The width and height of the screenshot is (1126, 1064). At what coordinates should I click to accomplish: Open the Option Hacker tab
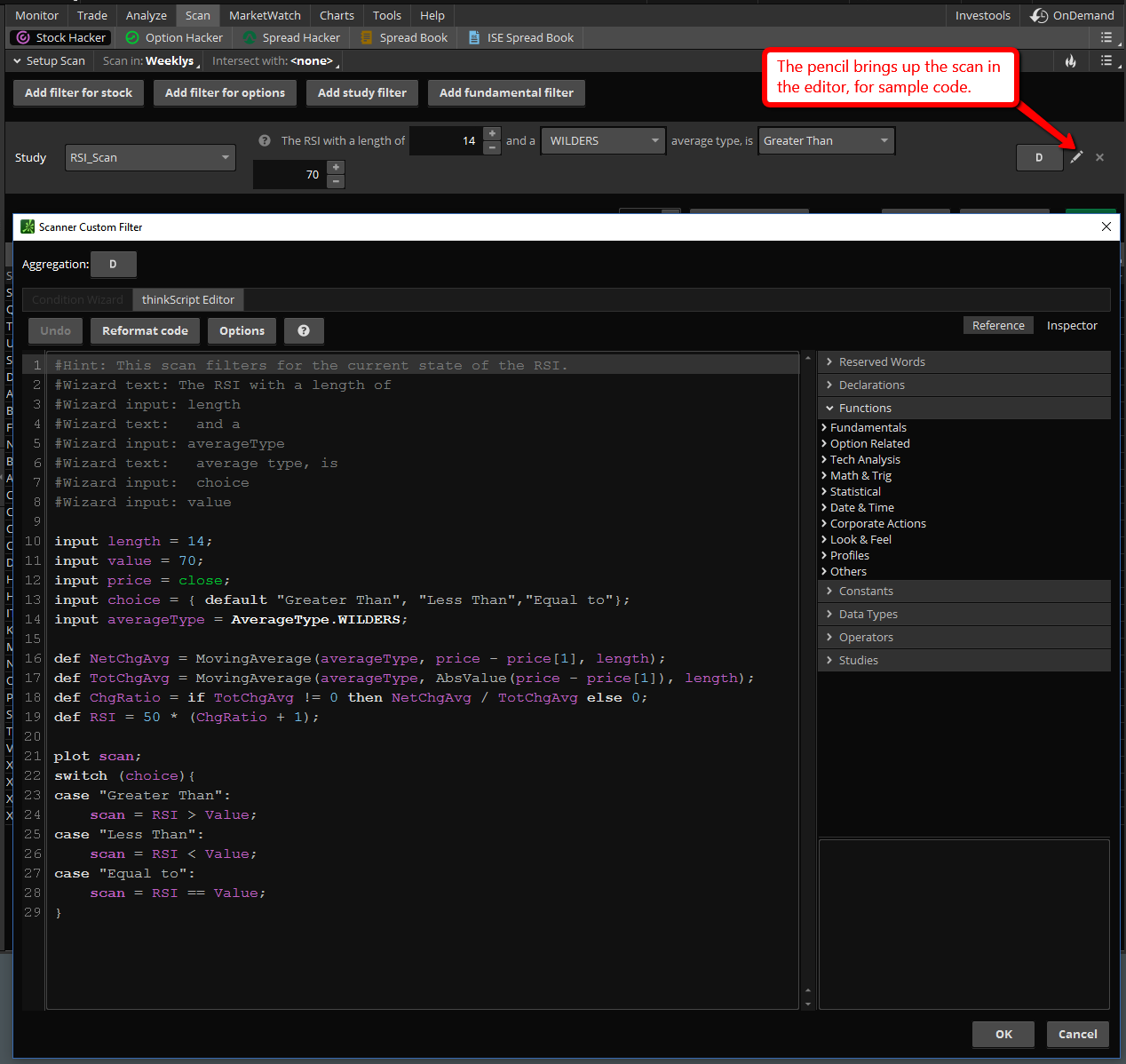[174, 37]
